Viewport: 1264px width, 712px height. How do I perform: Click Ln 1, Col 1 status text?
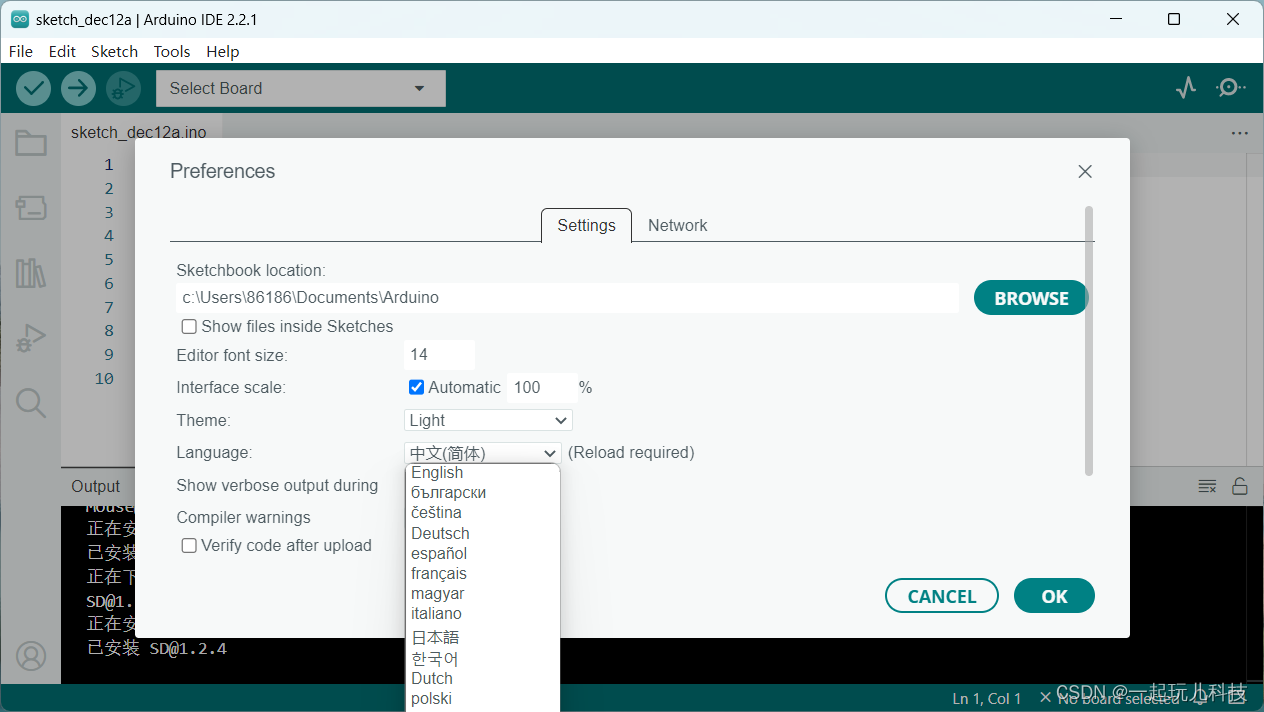987,699
